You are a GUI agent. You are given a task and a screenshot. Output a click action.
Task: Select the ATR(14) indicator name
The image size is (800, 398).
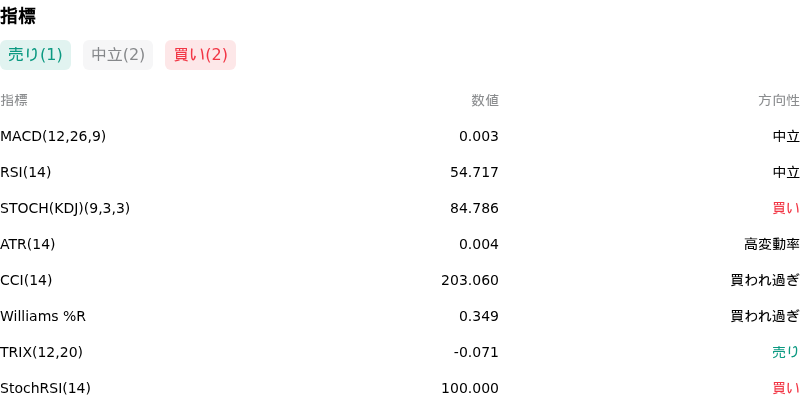[x=28, y=244]
